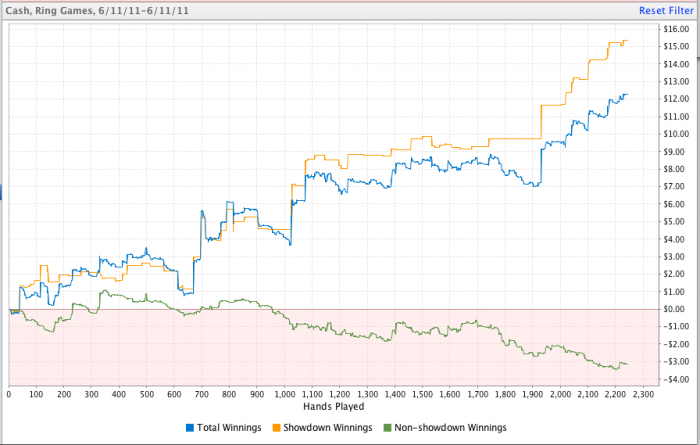The width and height of the screenshot is (700, 445).
Task: Click the $5.00 y-axis label
Action: tap(676, 221)
